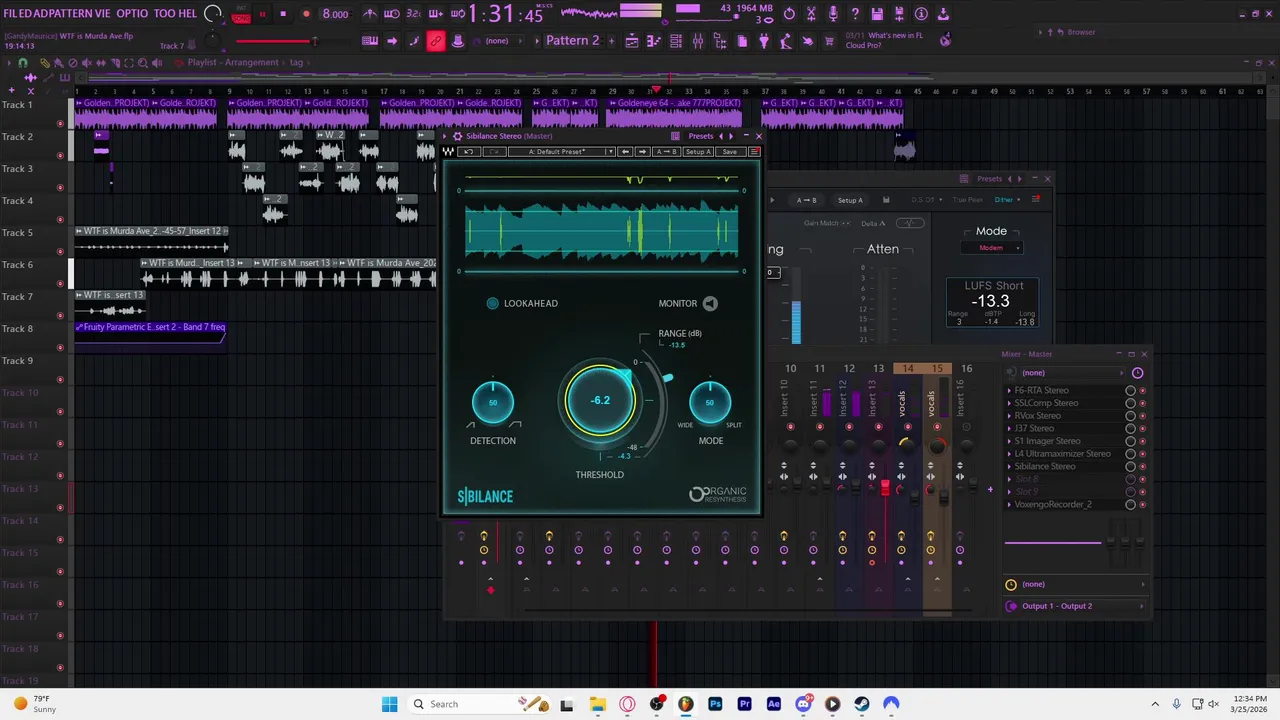The width and height of the screenshot is (1280, 720).
Task: Click Setup A in the Sibilance toolbar
Action: pyautogui.click(x=698, y=152)
